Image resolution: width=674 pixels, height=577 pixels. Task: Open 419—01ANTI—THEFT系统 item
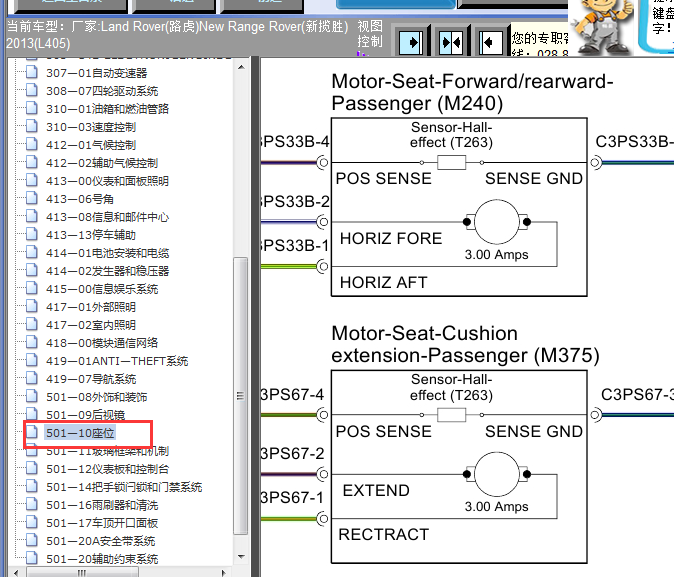click(x=117, y=361)
